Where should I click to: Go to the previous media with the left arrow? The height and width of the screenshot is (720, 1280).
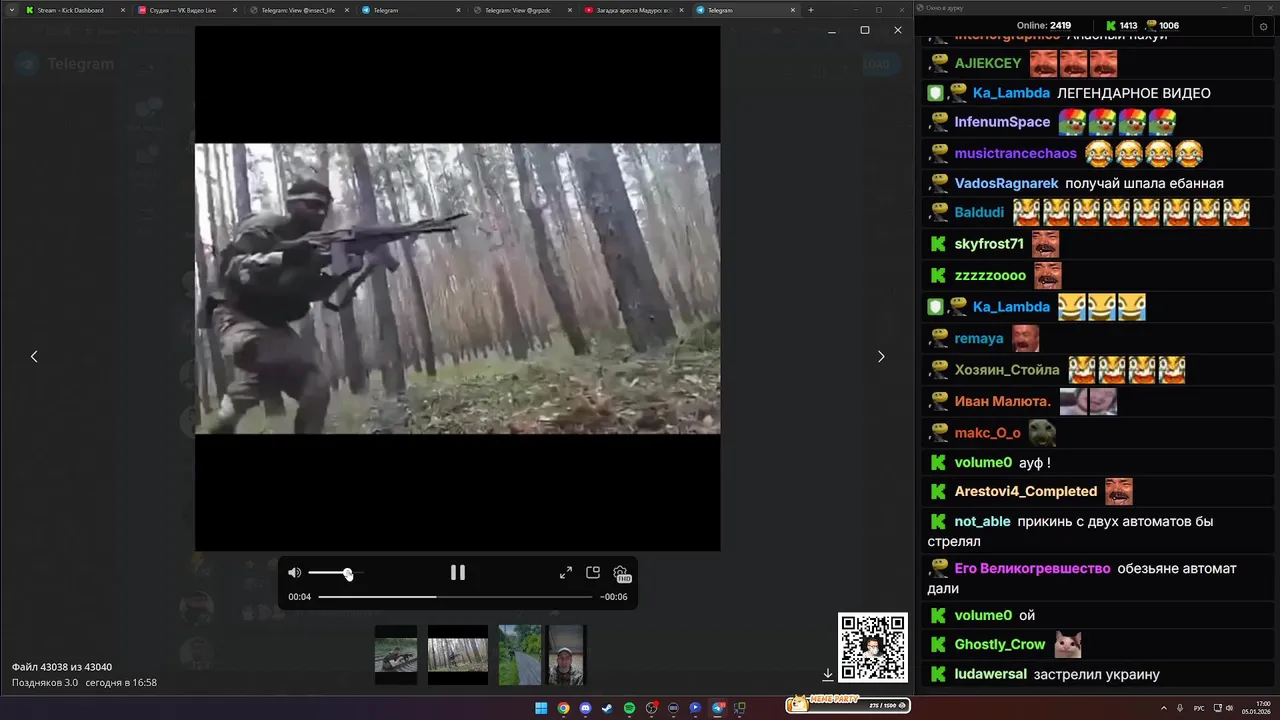tap(34, 356)
